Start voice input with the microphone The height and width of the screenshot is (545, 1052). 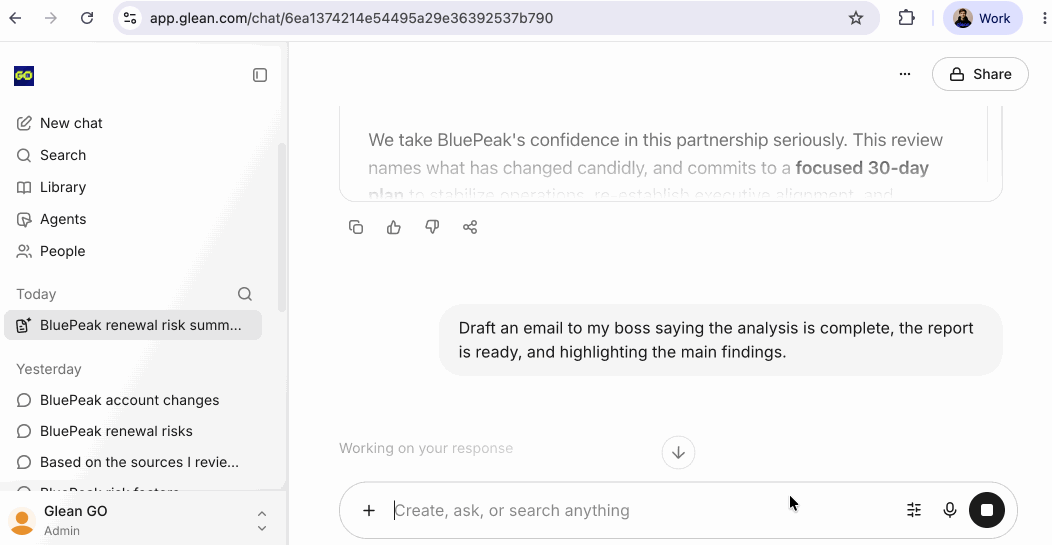949,510
